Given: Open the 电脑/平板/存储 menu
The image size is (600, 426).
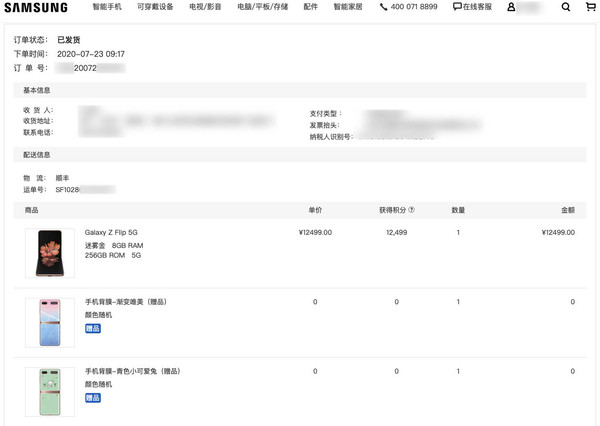Looking at the screenshot, I should [x=262, y=7].
